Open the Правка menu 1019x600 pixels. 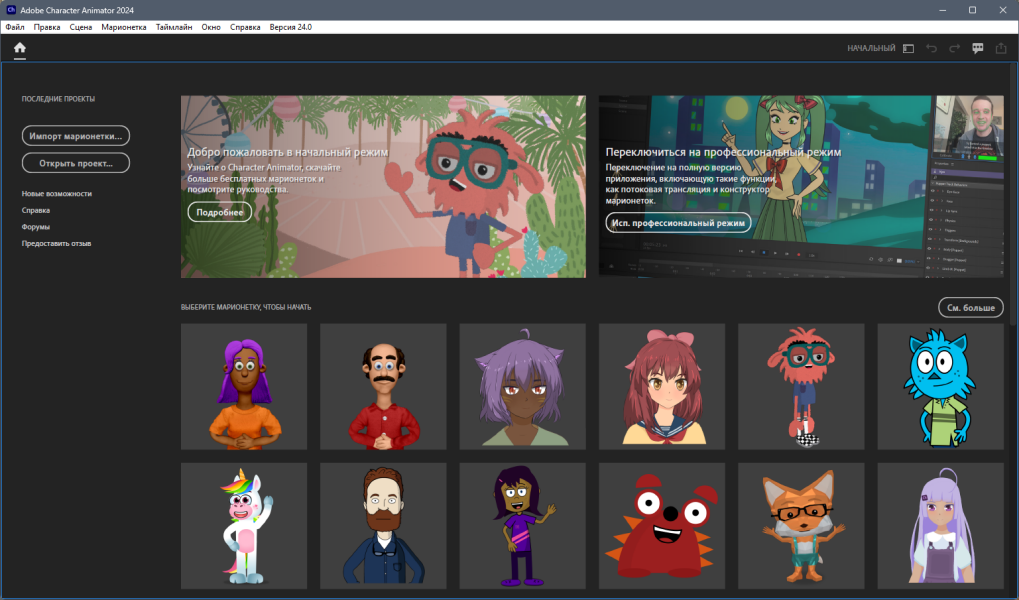click(47, 27)
